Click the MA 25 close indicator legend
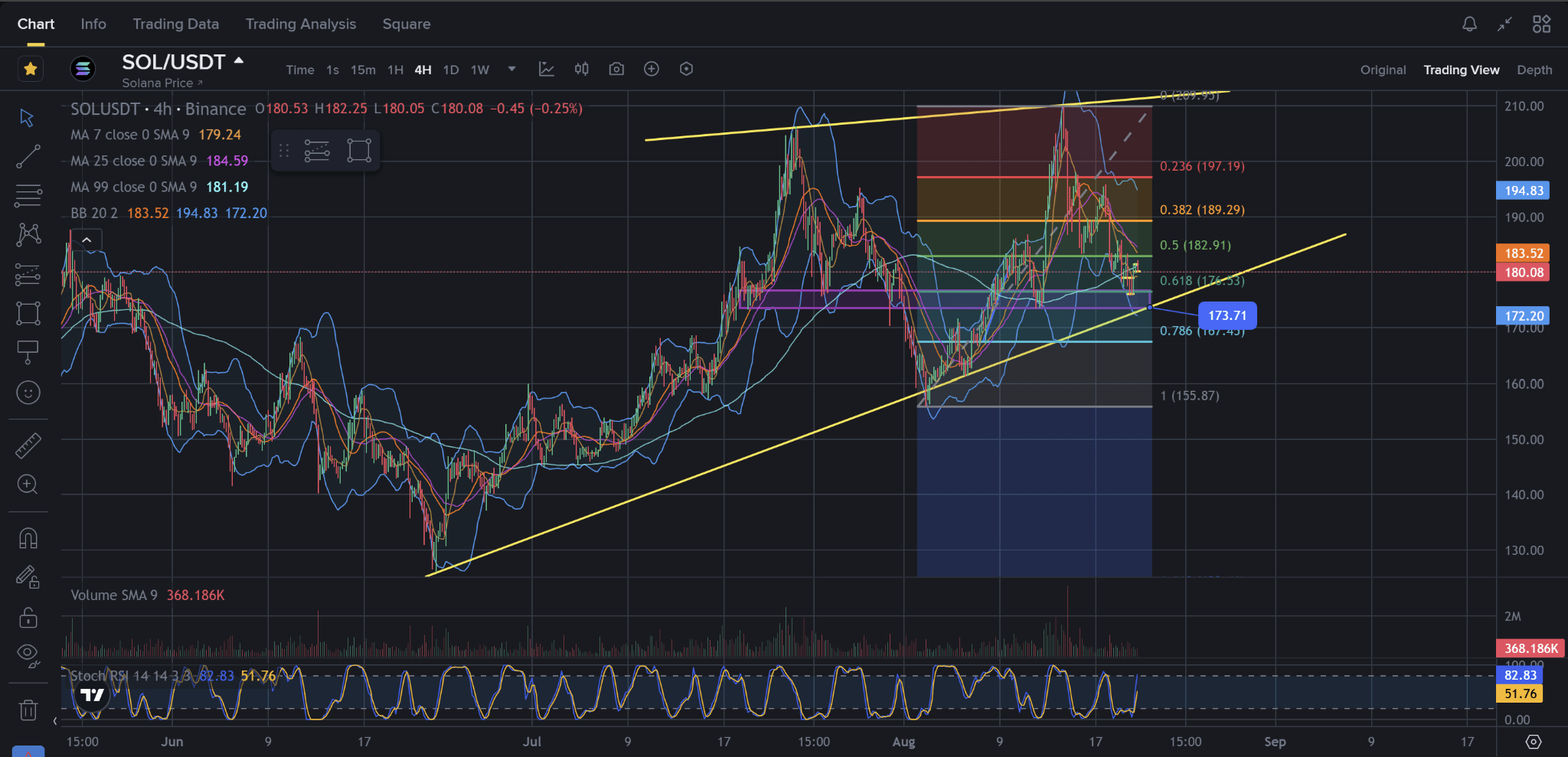The image size is (1568, 757). pos(159,161)
